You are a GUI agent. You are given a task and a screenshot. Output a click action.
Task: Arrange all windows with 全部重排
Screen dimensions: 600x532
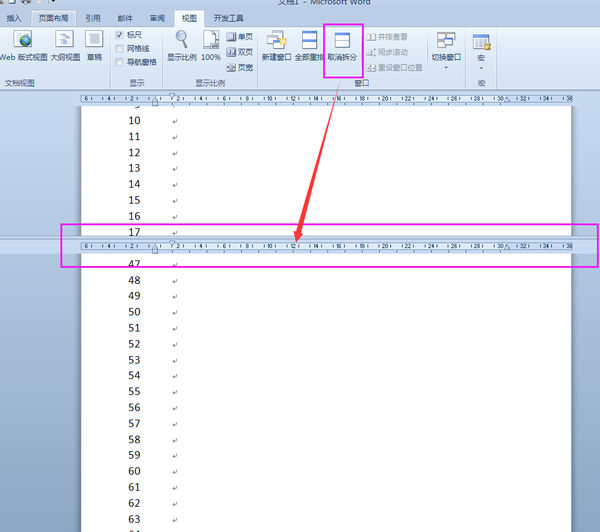coord(309,46)
